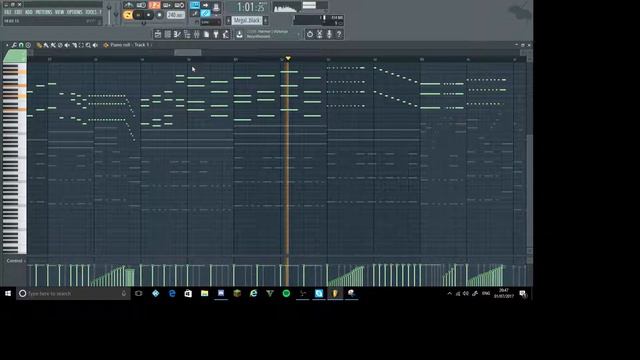
Task: Toggle wait for input before recording
Action: click(141, 5)
